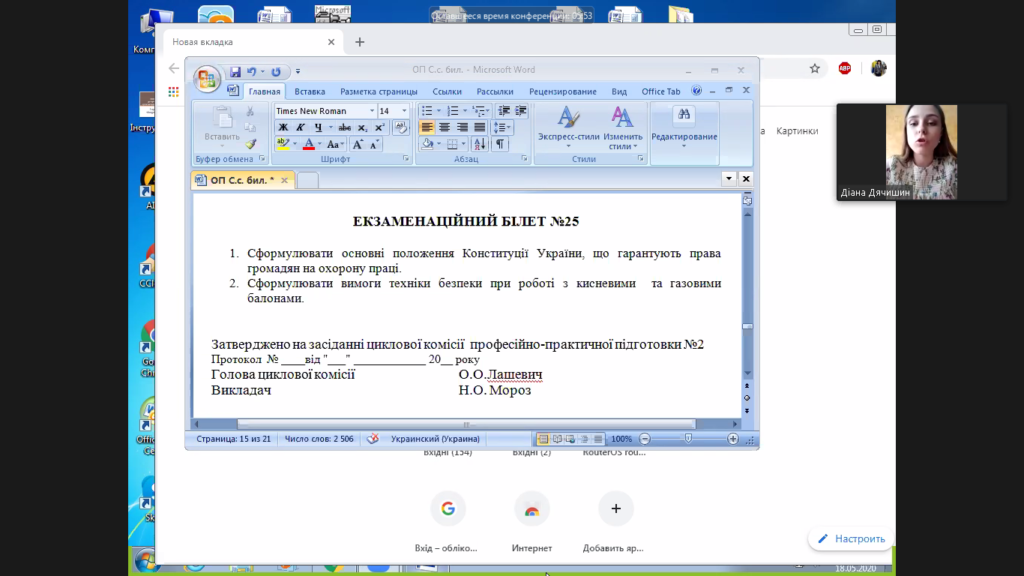The height and width of the screenshot is (576, 1024).
Task: Toggle strikethrough text formatting
Action: [344, 127]
